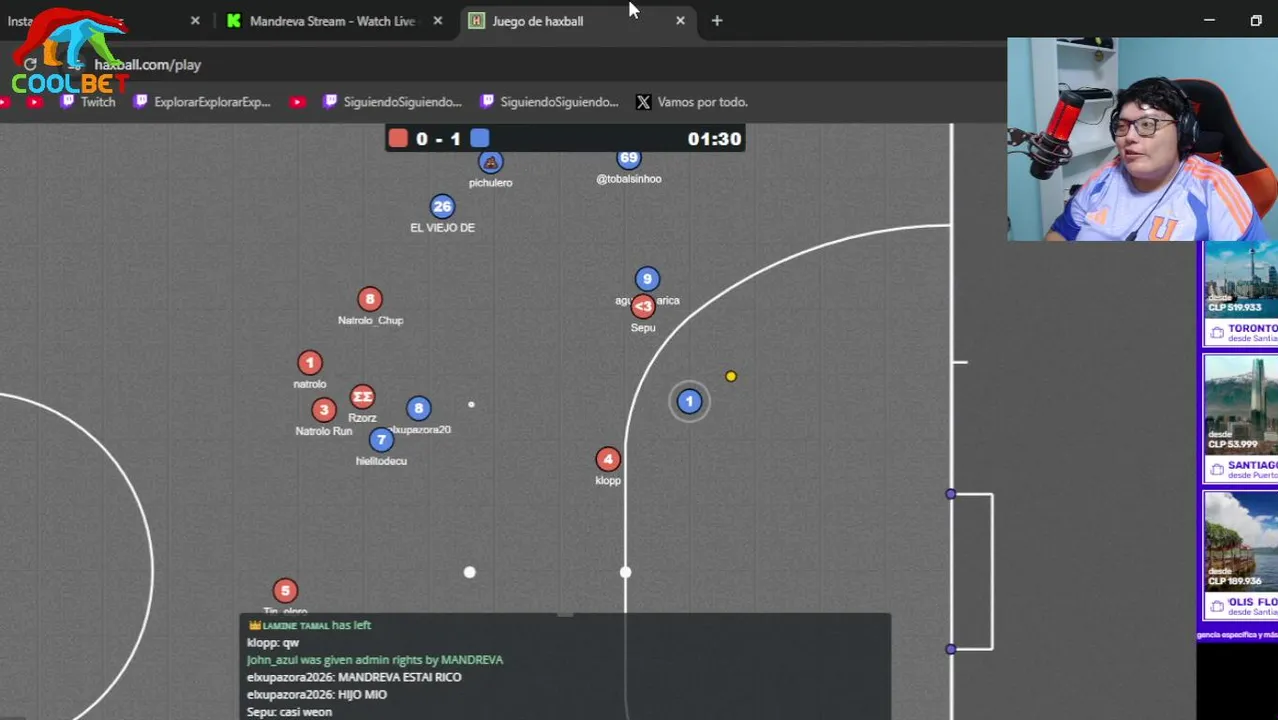Screen dimensions: 1278x720
Task: Open the ExplorarExplorarExp bookmark
Action: 202,102
